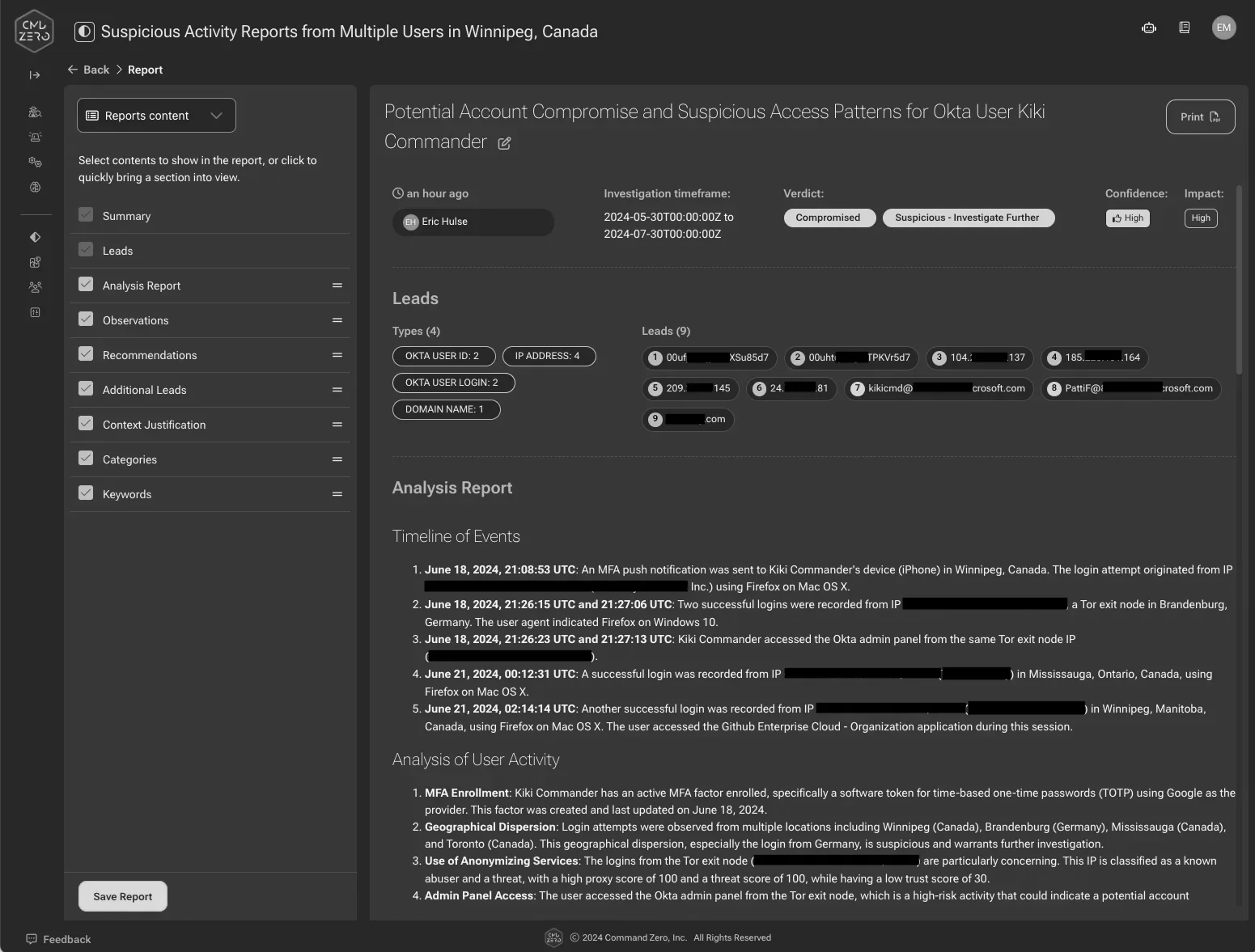The height and width of the screenshot is (952, 1255).
Task: Open lead 2 chip ending TPKVr5d7
Action: (x=851, y=358)
